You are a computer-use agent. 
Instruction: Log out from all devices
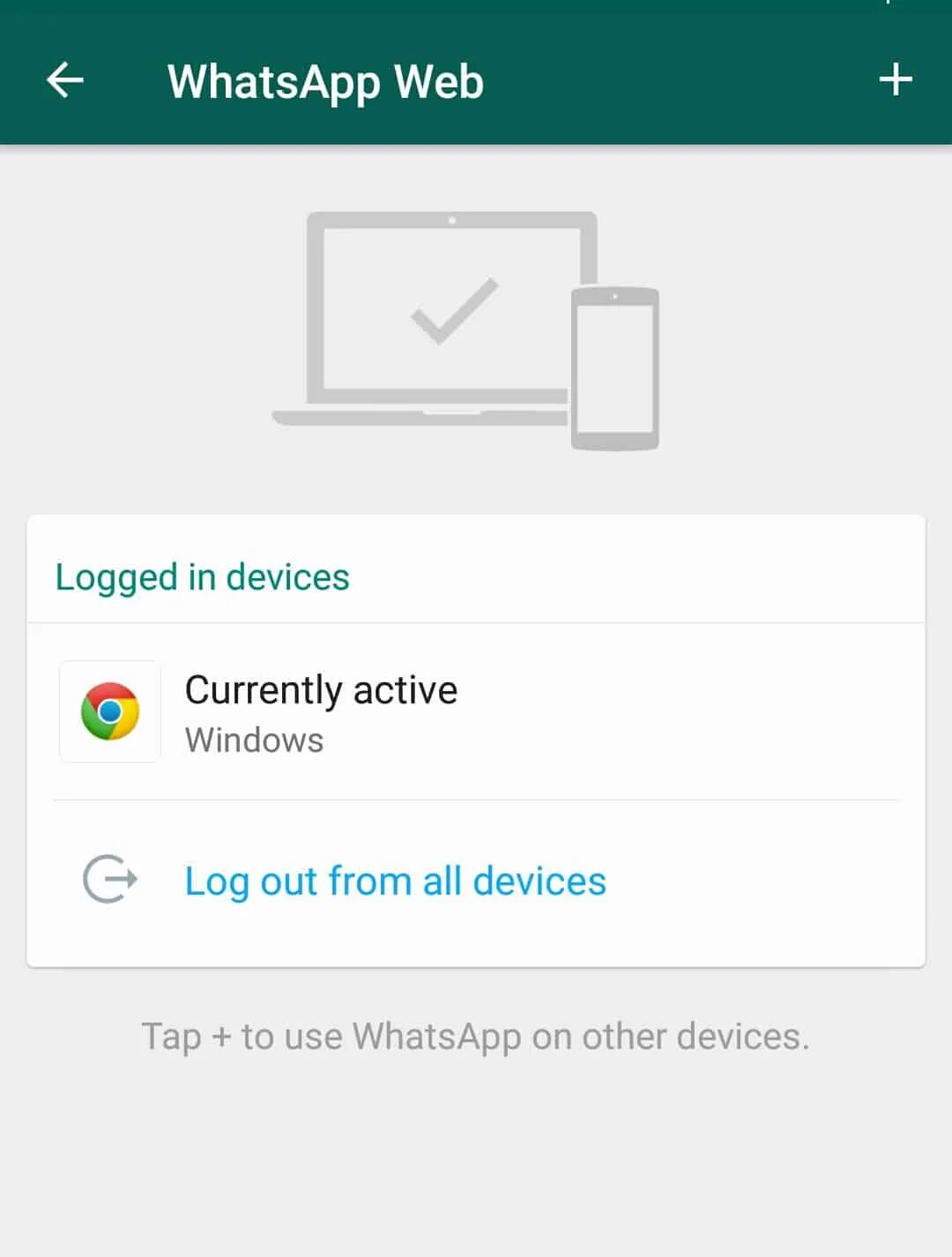(x=395, y=881)
